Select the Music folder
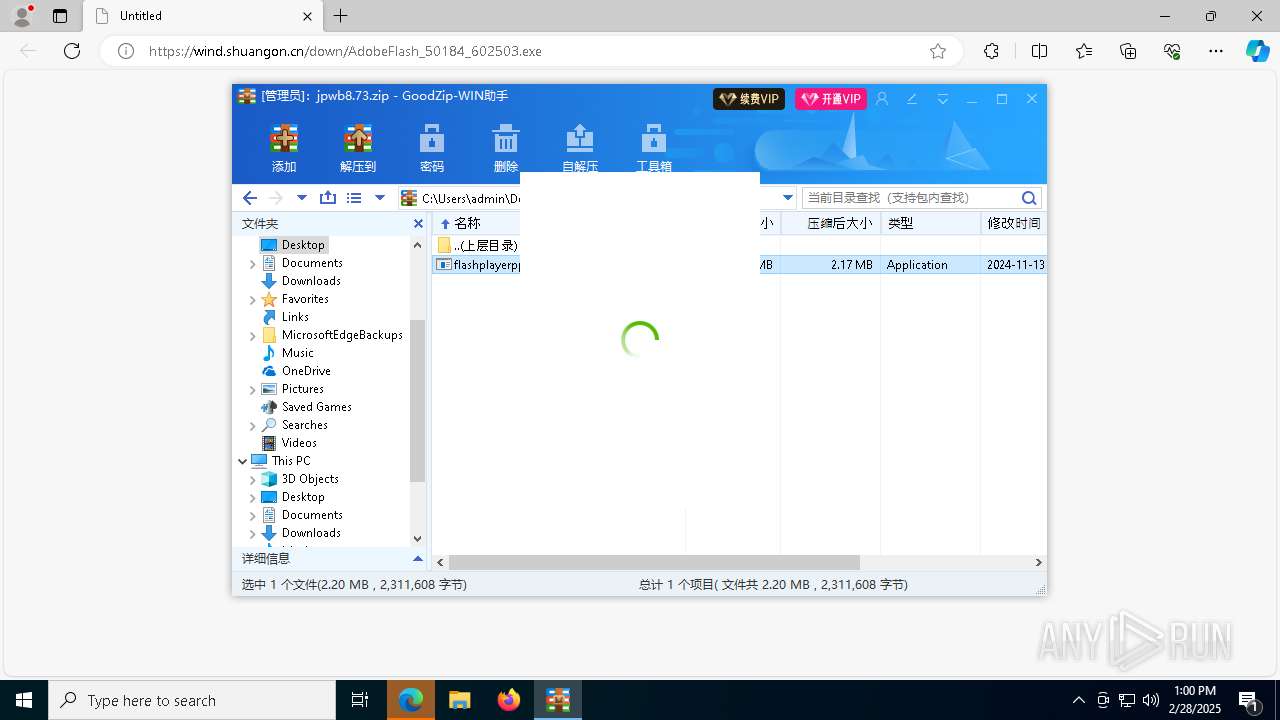 [298, 353]
